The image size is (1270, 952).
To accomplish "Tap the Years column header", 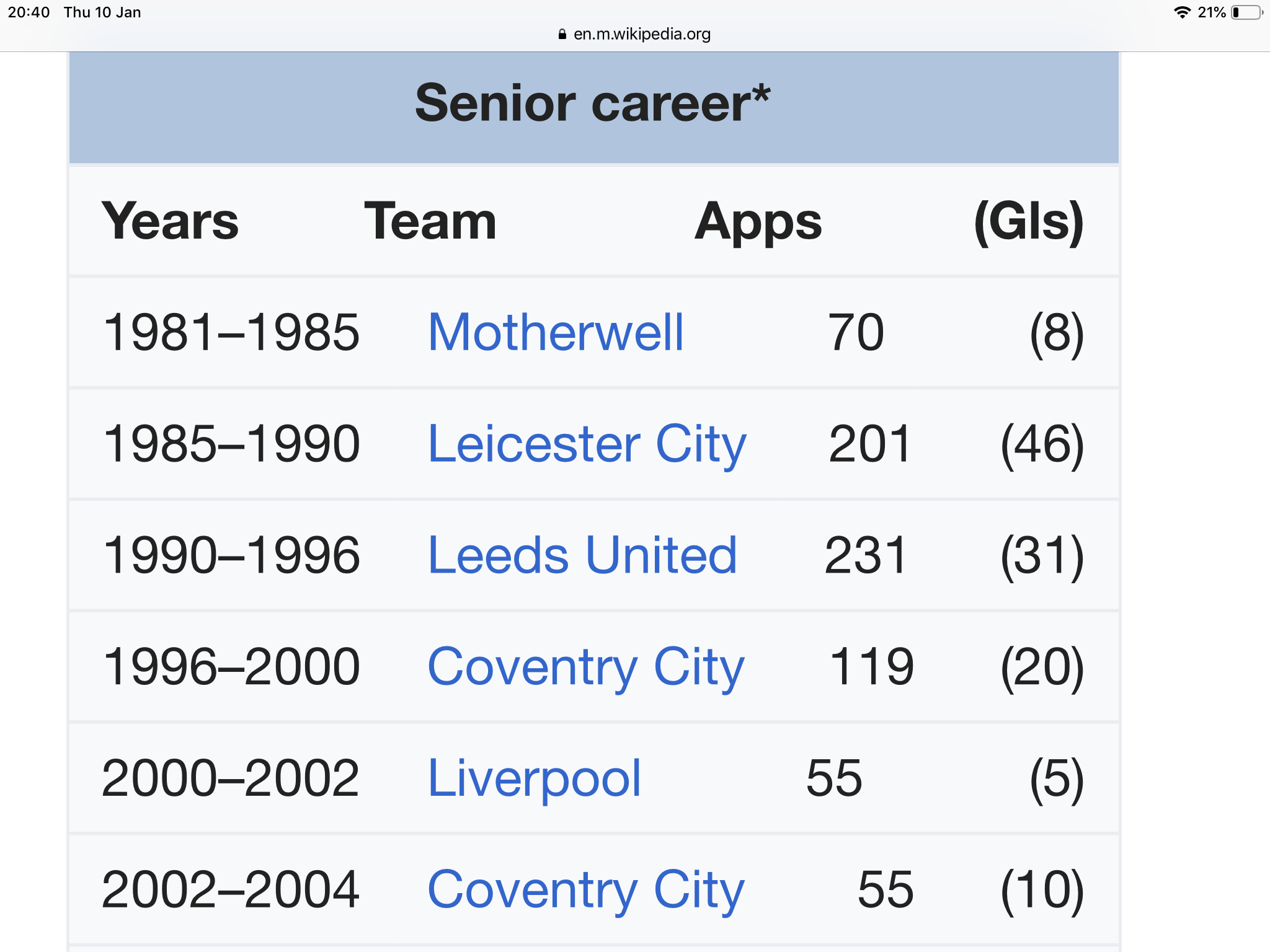I will [170, 221].
